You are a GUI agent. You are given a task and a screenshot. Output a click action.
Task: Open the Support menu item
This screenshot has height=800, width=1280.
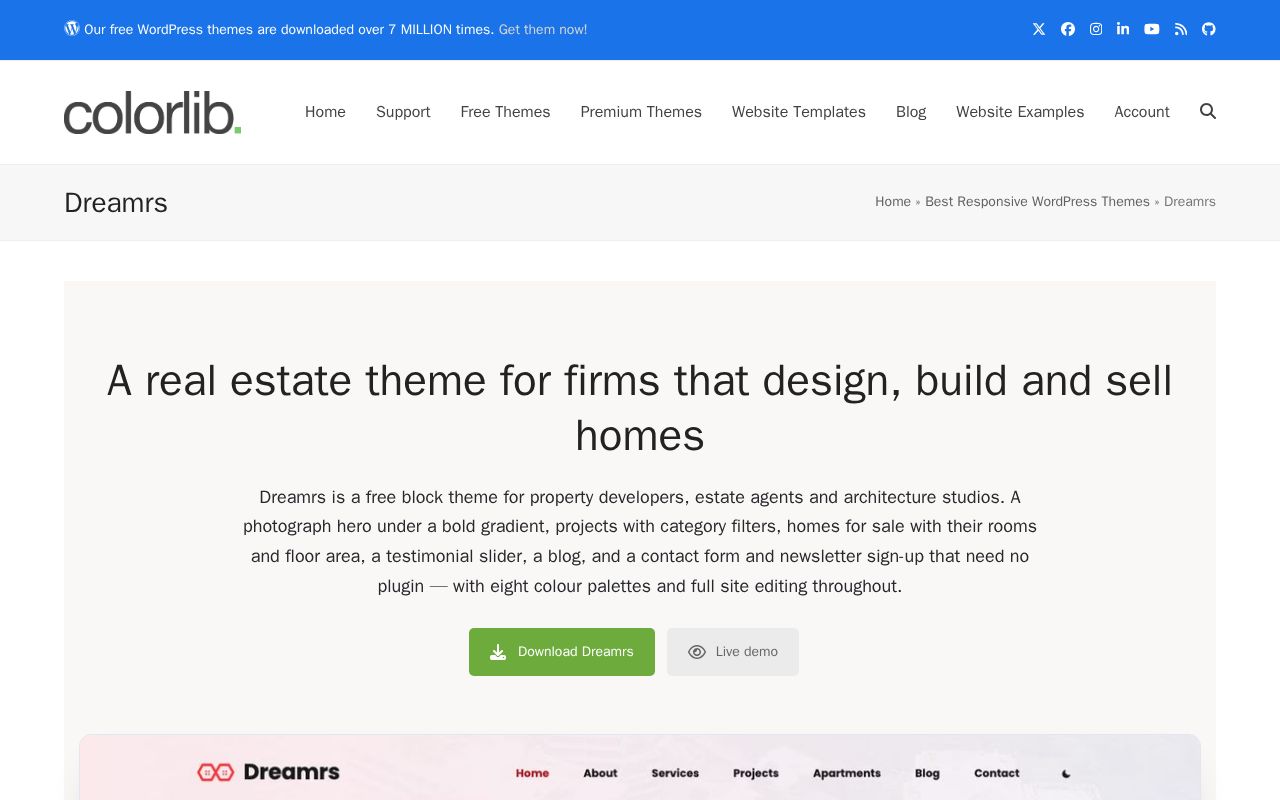tap(403, 112)
